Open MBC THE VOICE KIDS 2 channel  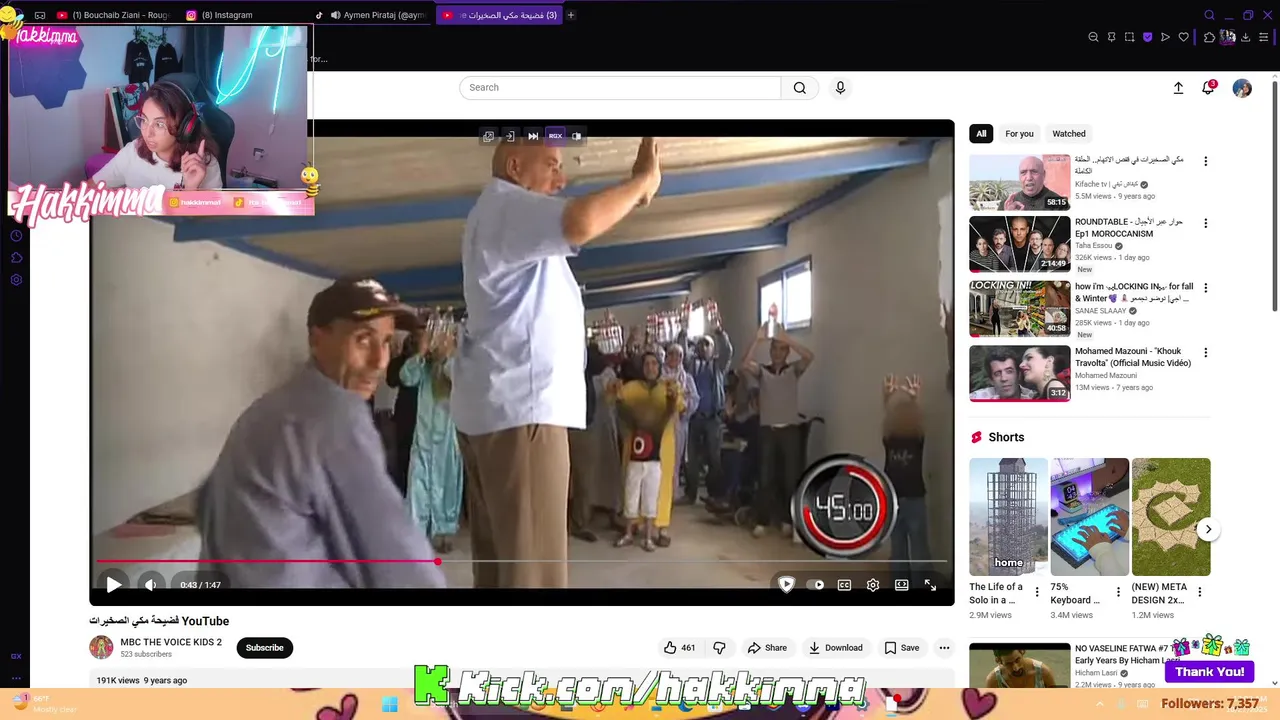point(171,642)
